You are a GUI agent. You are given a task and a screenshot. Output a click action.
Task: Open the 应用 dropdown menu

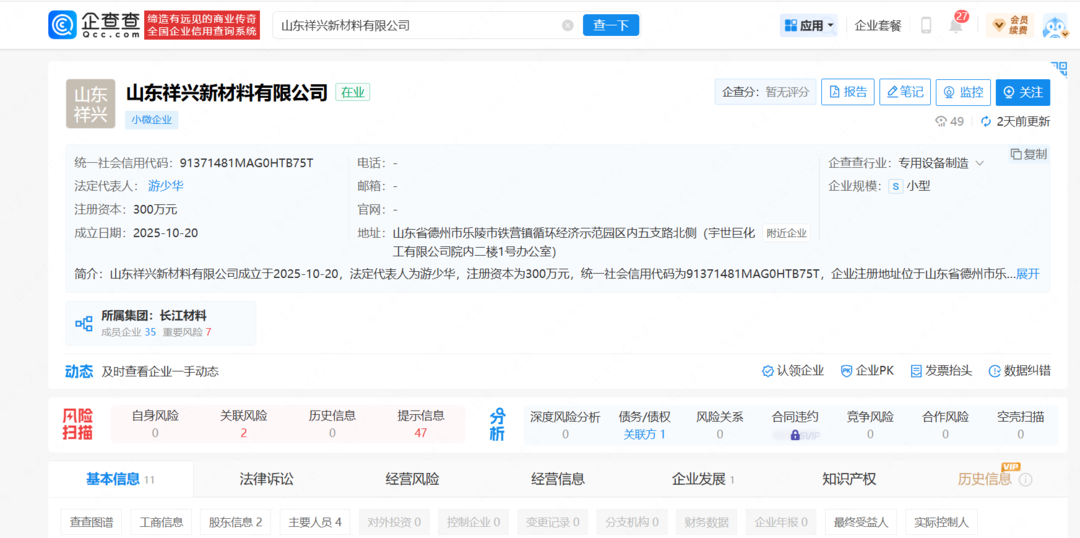tap(809, 25)
